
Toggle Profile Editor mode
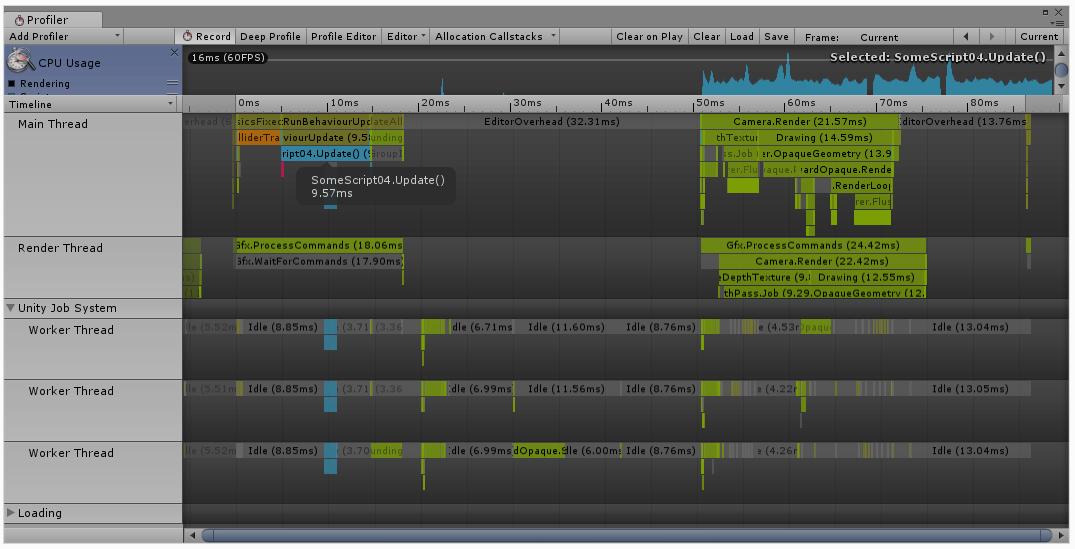343,36
